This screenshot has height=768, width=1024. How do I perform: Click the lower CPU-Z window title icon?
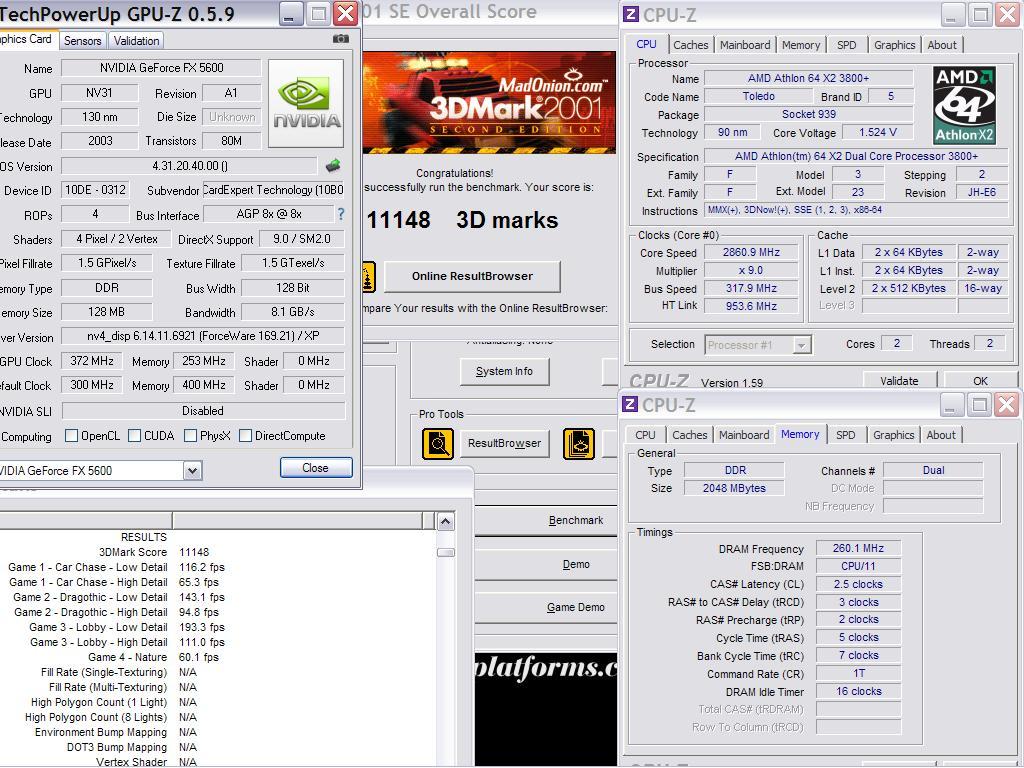(630, 404)
